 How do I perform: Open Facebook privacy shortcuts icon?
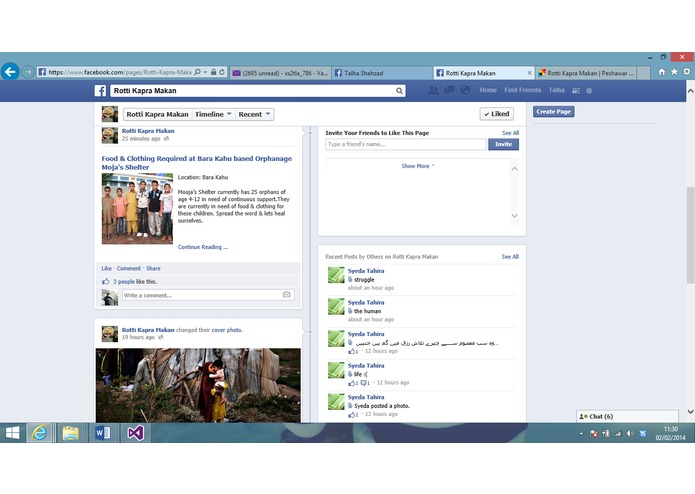[x=576, y=90]
